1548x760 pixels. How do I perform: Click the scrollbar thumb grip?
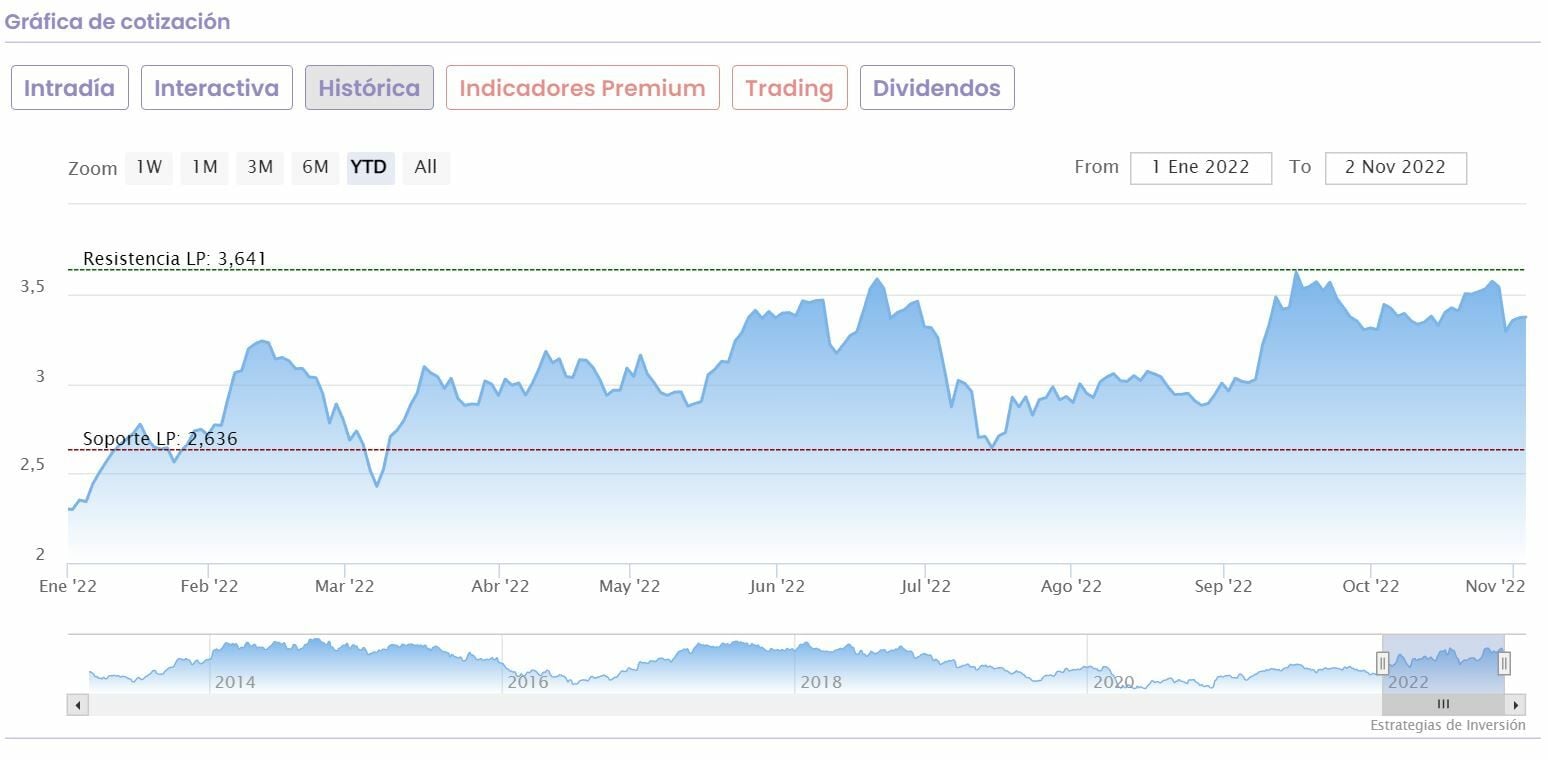pyautogui.click(x=1443, y=705)
